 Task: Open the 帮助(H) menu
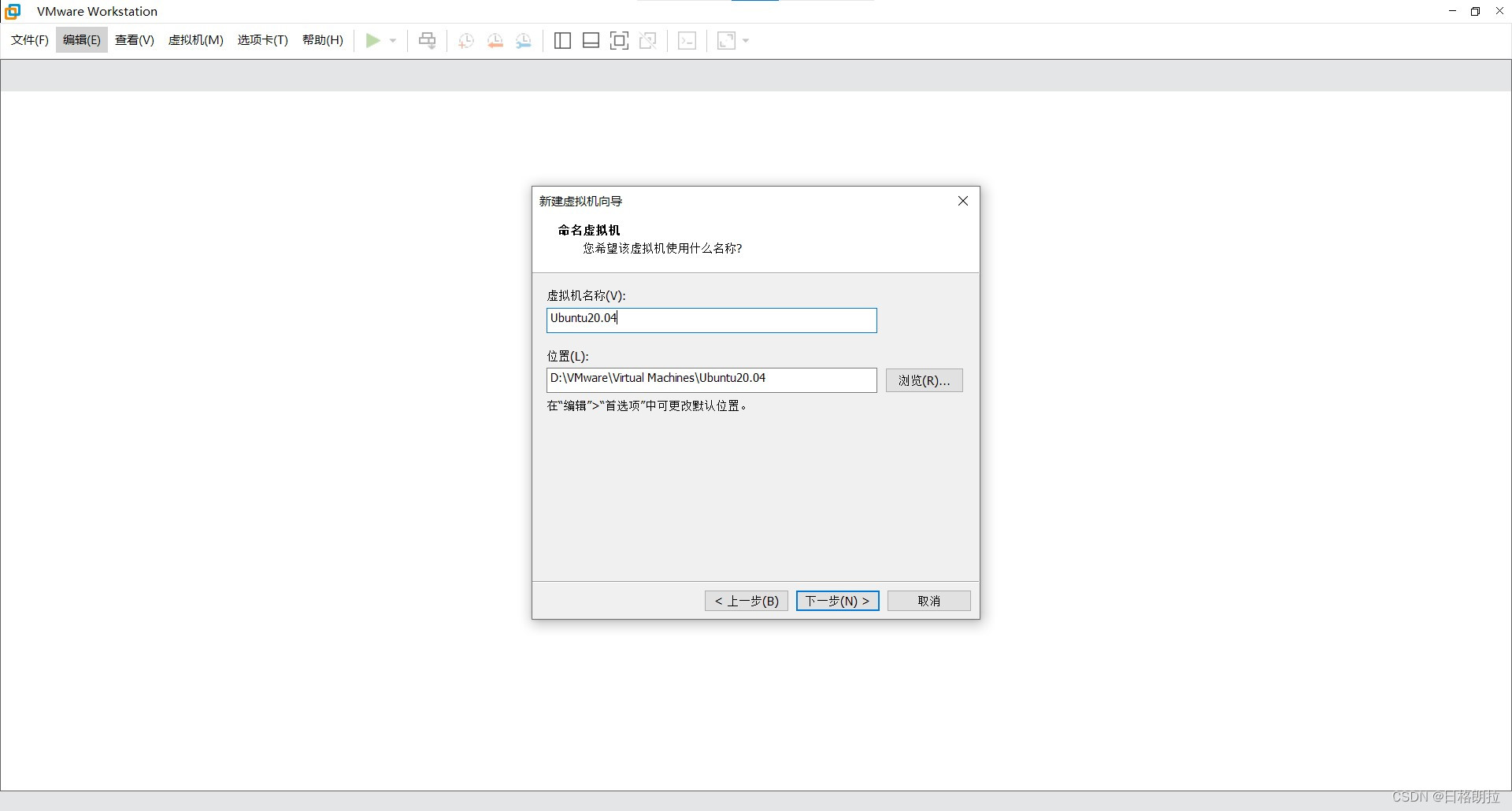323,40
